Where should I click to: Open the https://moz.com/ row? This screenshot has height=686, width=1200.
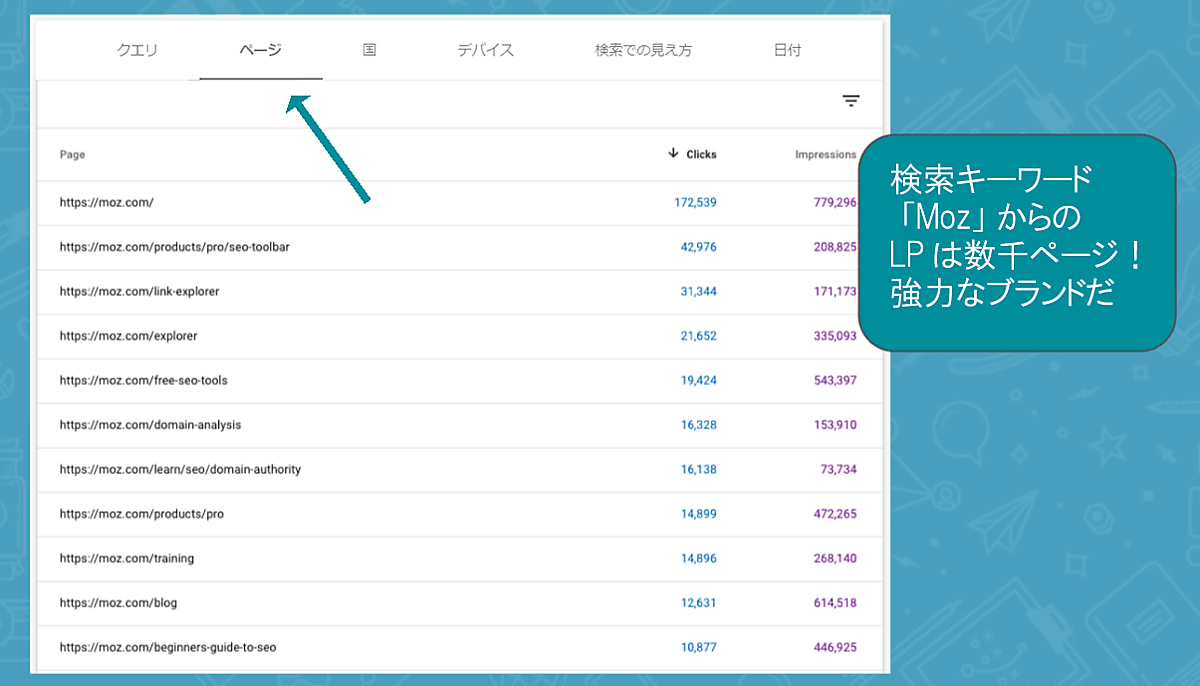pyautogui.click(x=106, y=203)
